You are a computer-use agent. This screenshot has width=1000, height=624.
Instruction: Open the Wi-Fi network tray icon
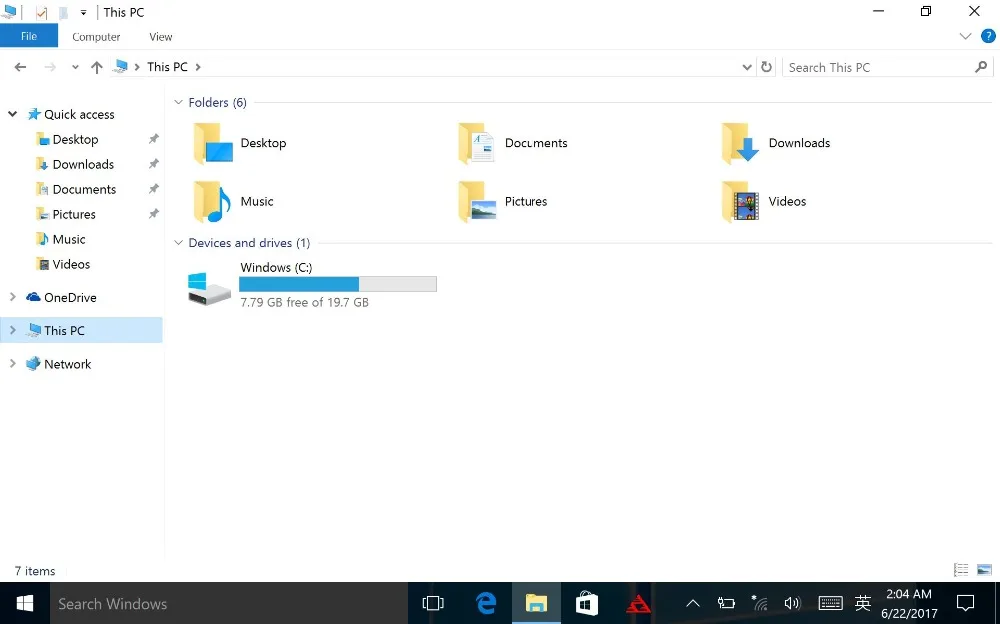759,603
